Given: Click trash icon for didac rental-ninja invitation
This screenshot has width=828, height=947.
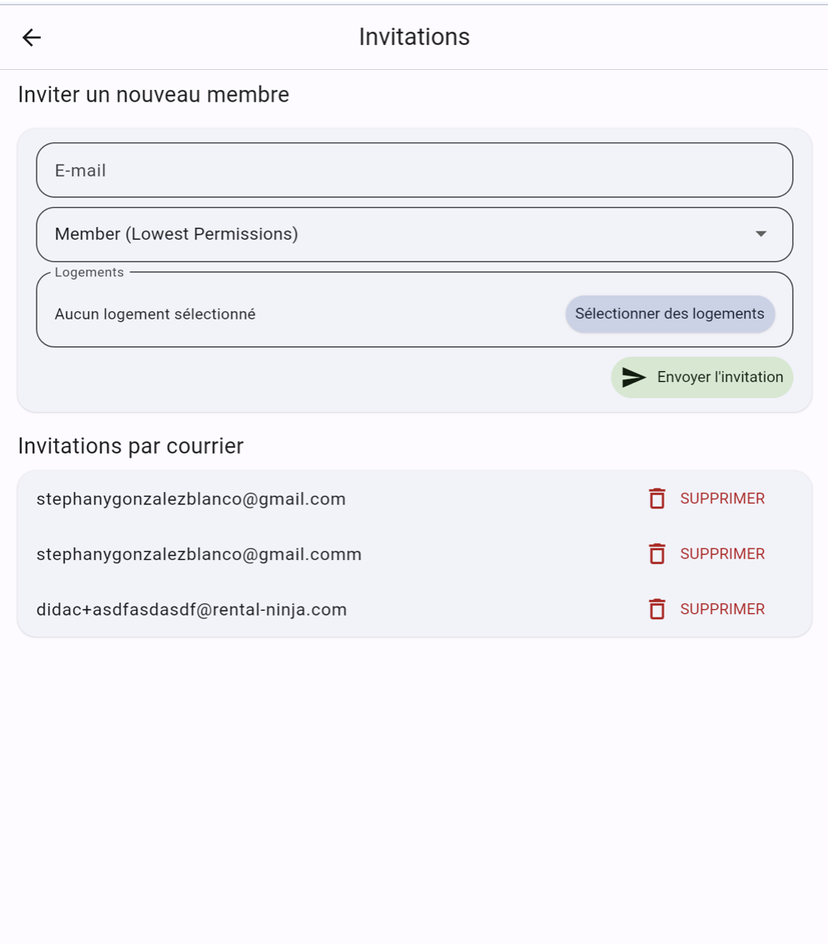Looking at the screenshot, I should pyautogui.click(x=656, y=609).
